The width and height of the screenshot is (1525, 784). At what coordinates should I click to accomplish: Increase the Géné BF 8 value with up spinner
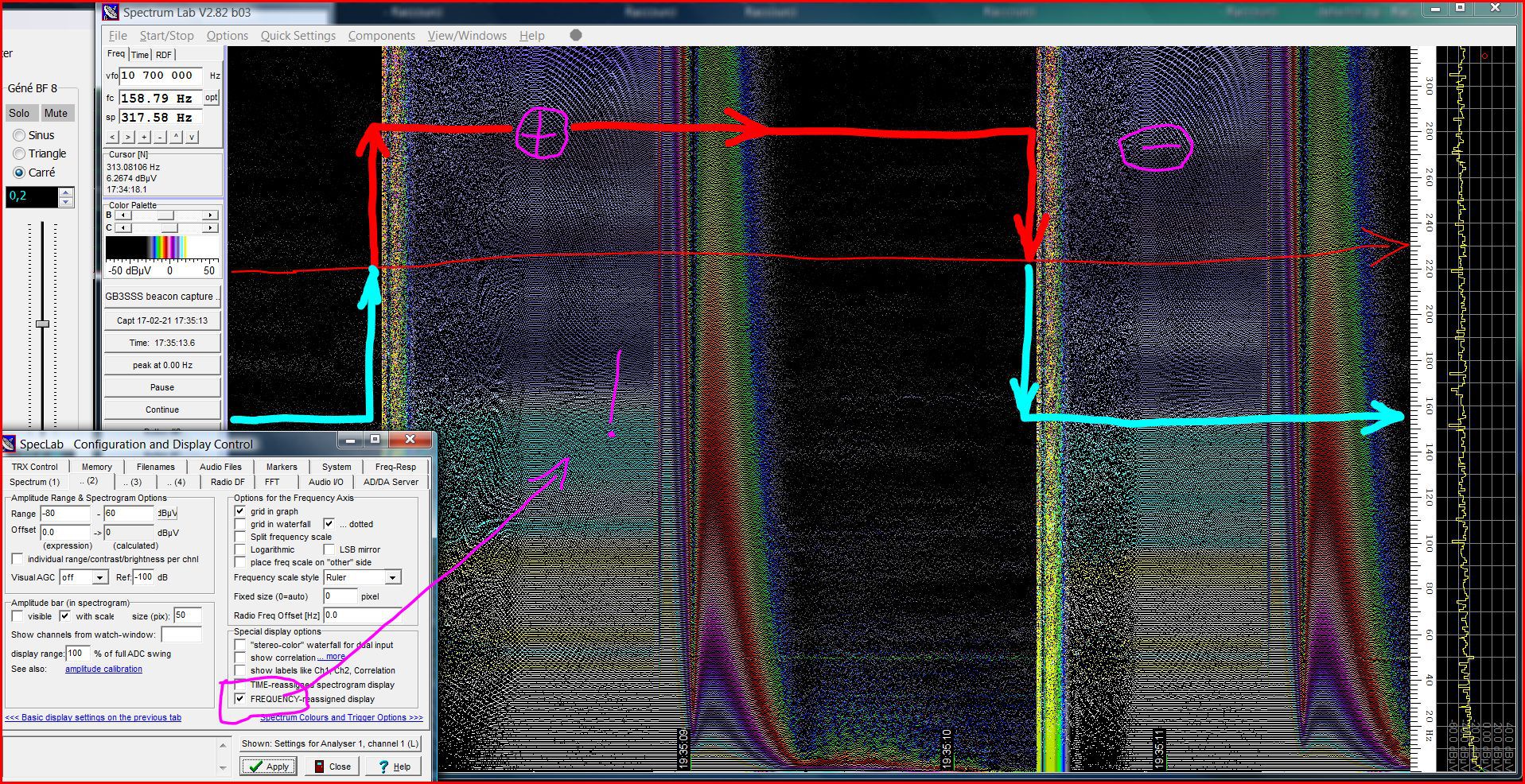click(67, 192)
